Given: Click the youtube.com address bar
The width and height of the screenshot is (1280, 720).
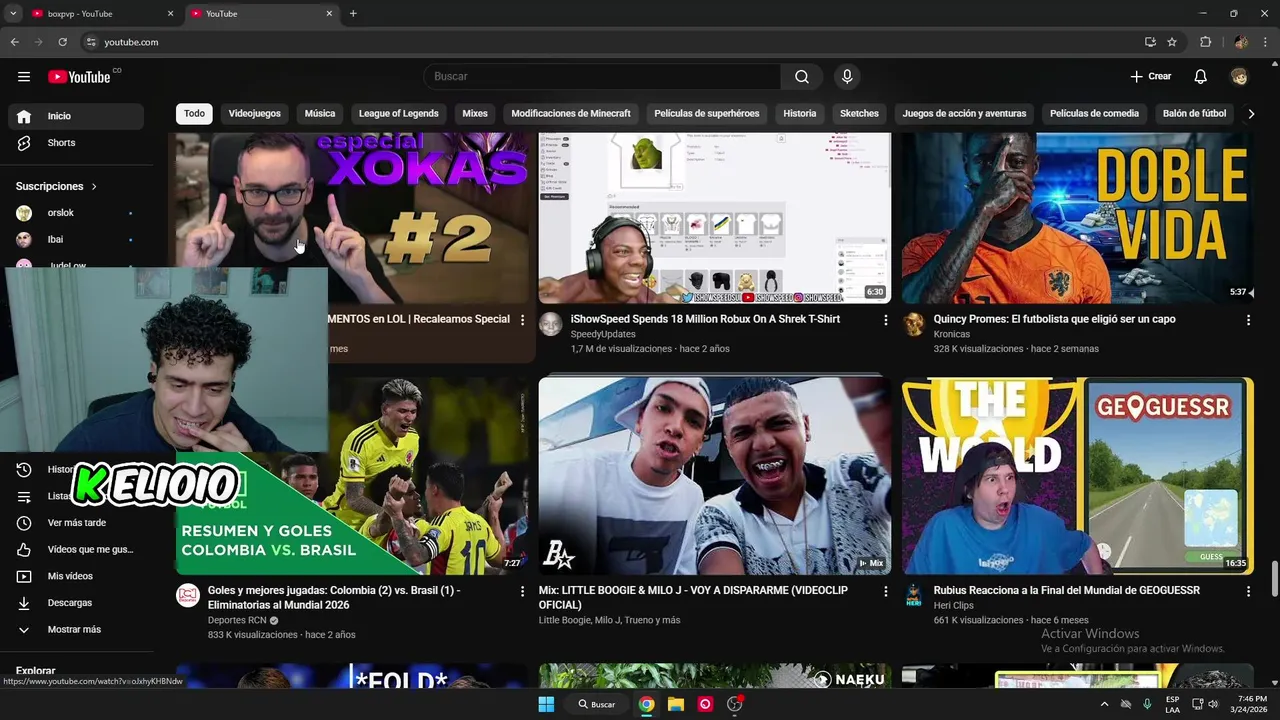Looking at the screenshot, I should pyautogui.click(x=610, y=42).
